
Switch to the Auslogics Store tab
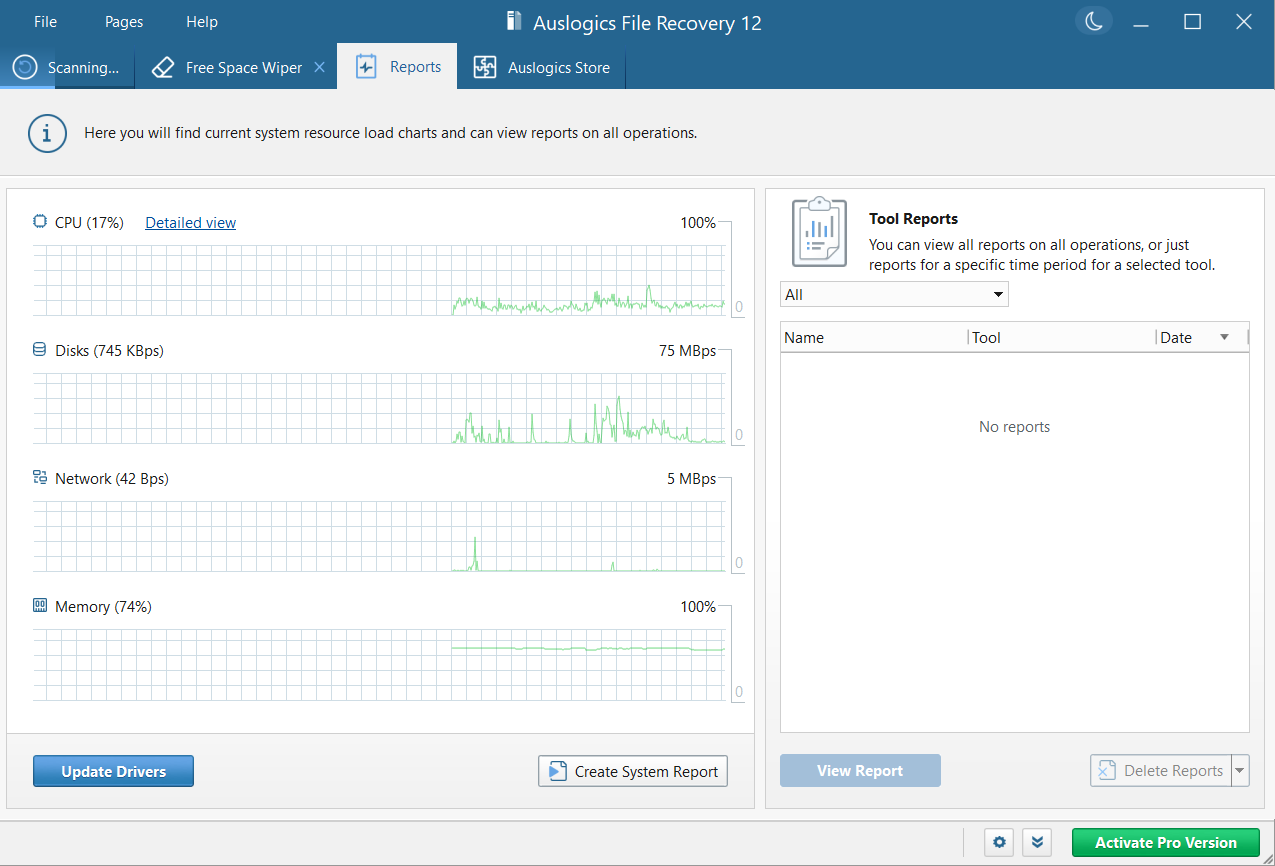pos(541,67)
